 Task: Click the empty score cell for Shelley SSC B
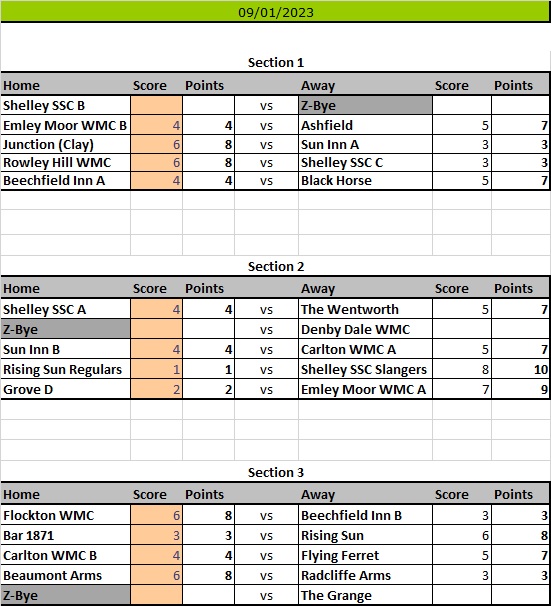[x=156, y=105]
